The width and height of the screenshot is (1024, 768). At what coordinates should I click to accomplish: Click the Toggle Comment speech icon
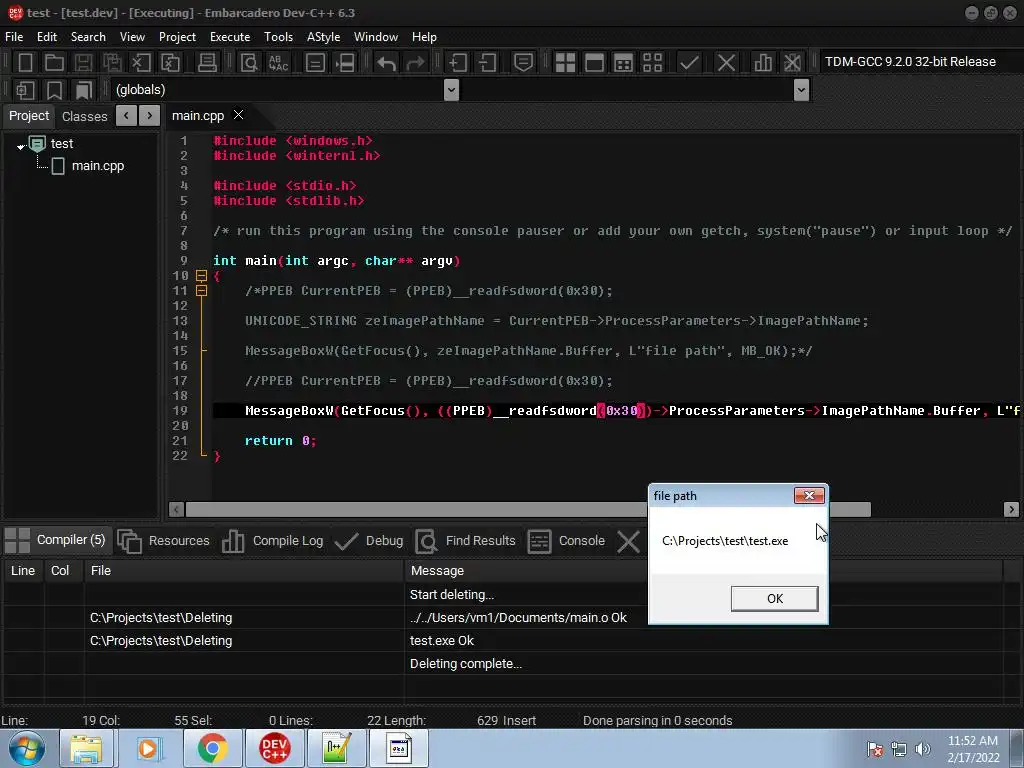point(523,63)
